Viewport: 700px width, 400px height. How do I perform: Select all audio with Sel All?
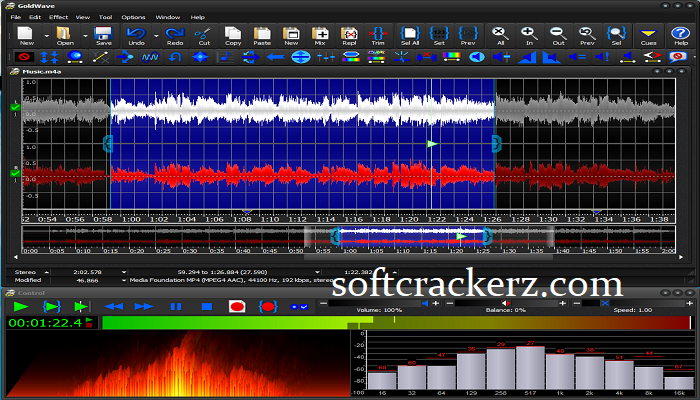point(410,36)
